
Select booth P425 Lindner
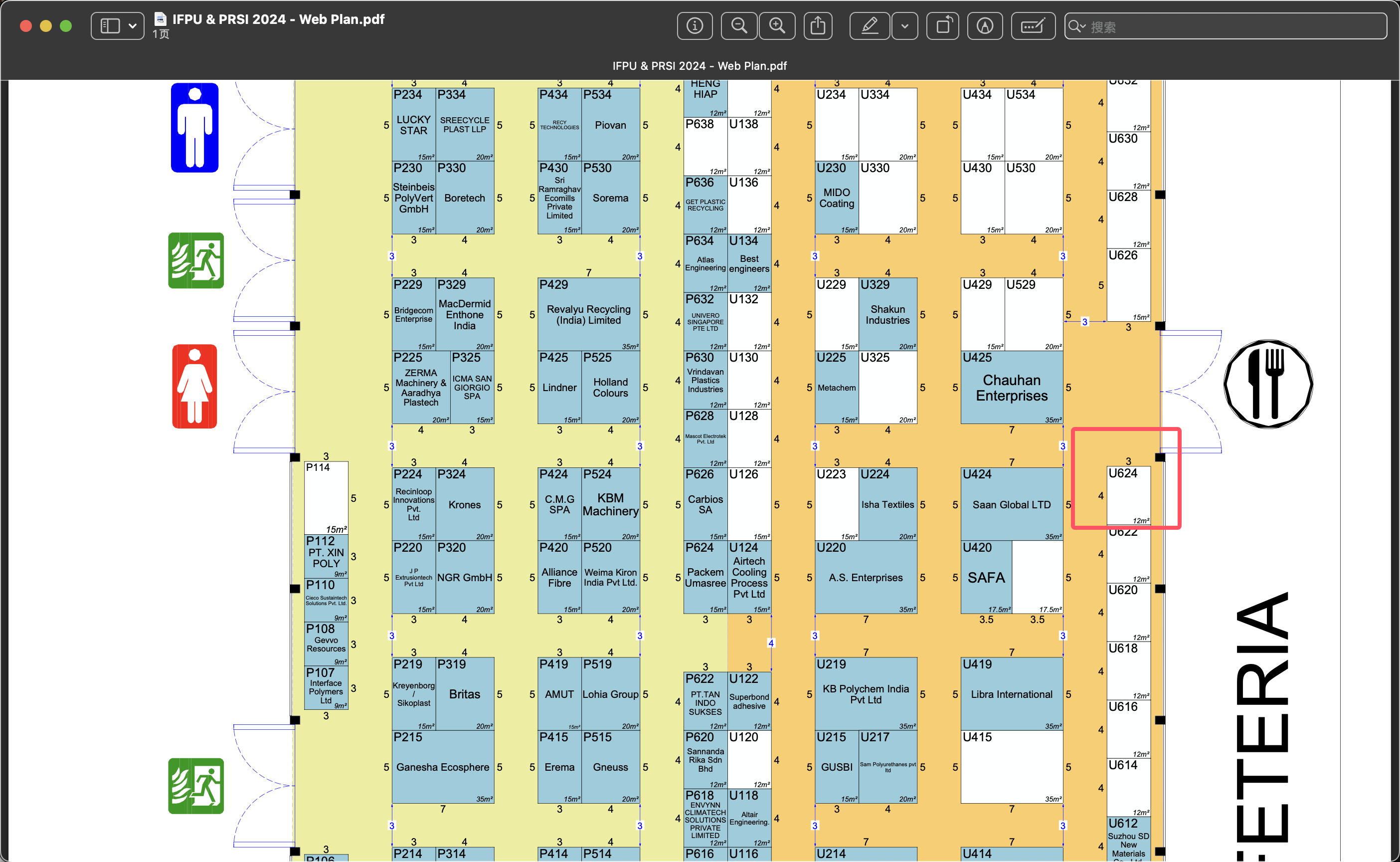click(559, 387)
